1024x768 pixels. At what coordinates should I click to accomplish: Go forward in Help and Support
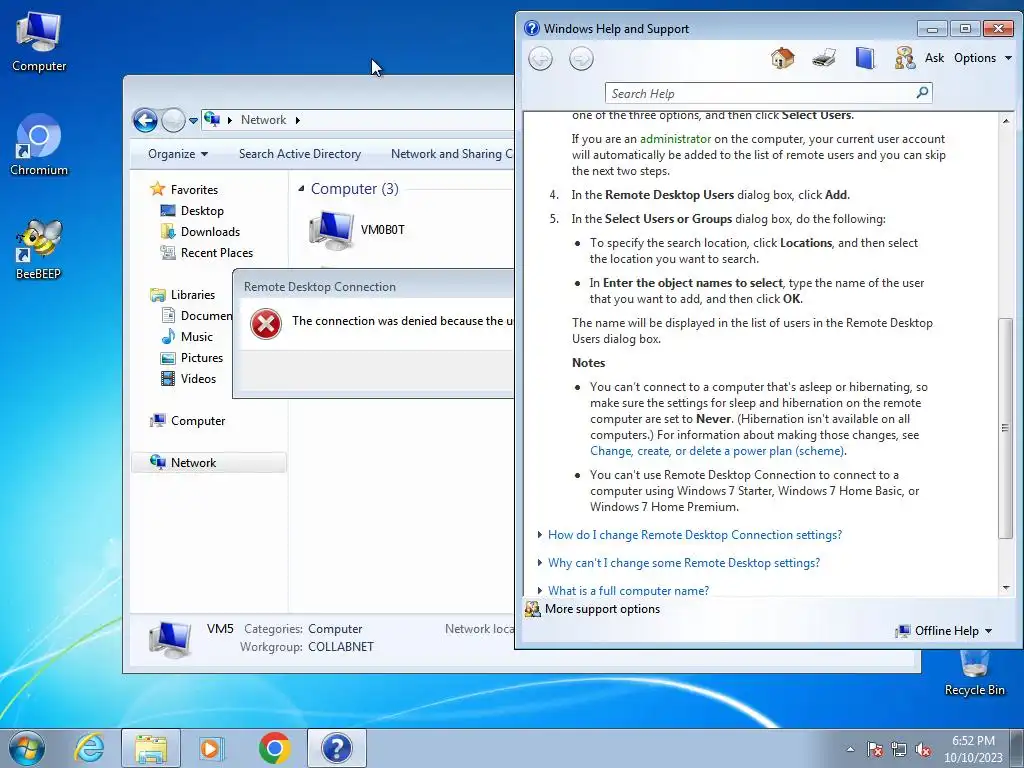click(x=581, y=59)
